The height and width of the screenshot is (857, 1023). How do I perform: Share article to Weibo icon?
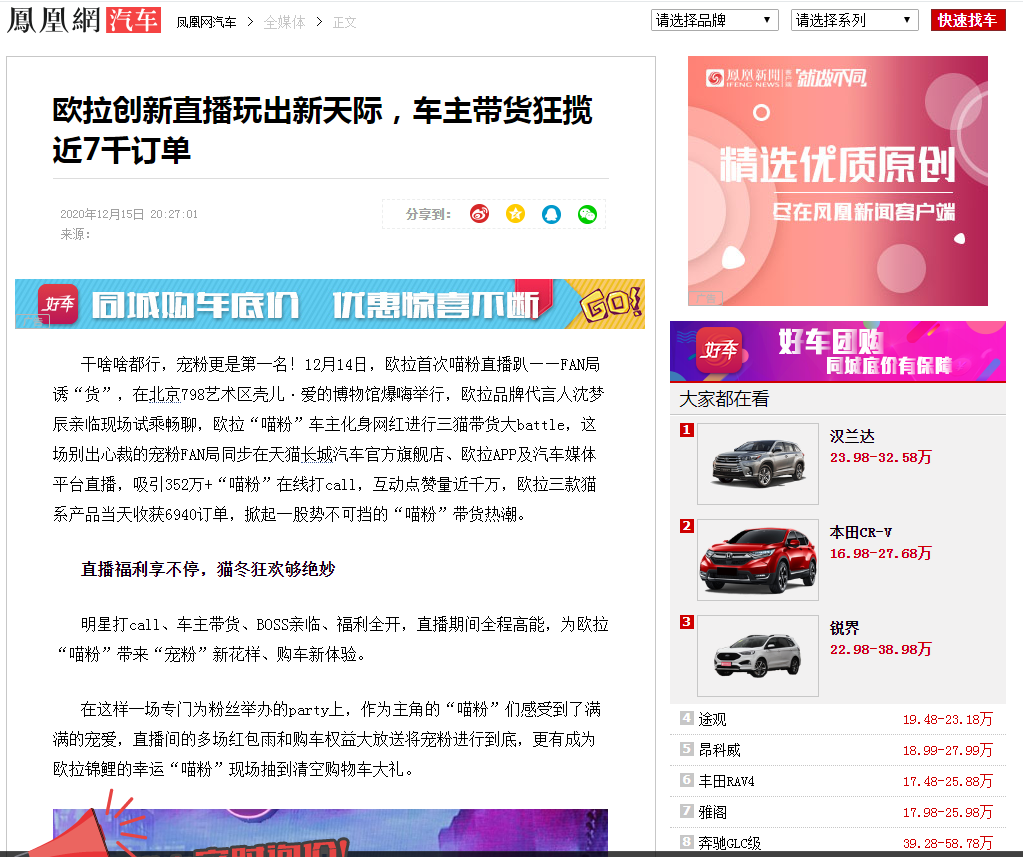[480, 214]
